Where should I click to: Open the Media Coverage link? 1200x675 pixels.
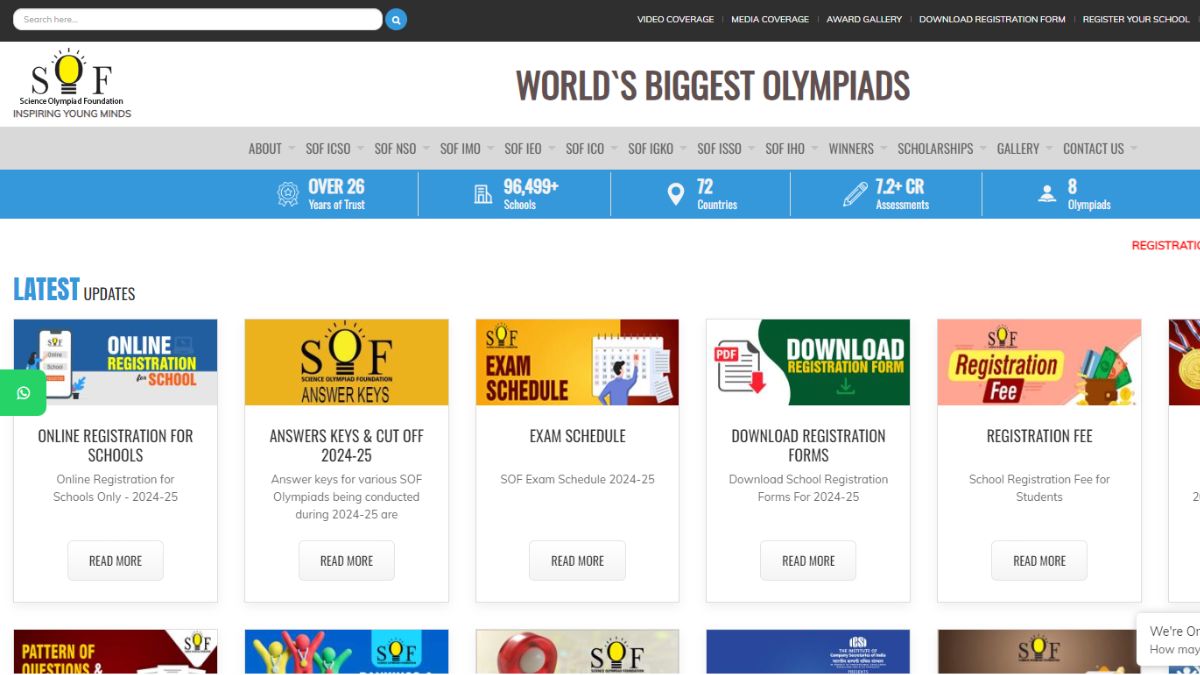(x=770, y=19)
